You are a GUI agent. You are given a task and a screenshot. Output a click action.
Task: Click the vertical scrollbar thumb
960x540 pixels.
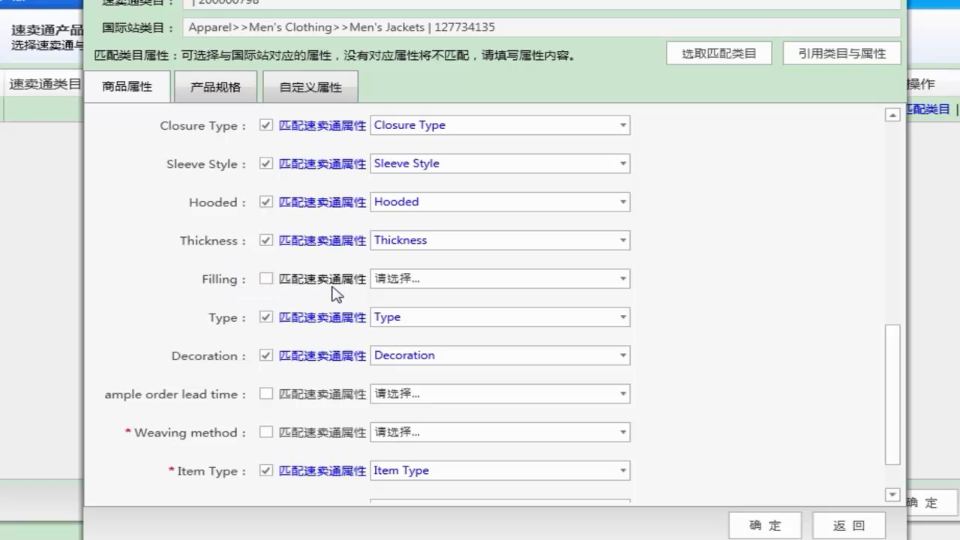tap(892, 394)
